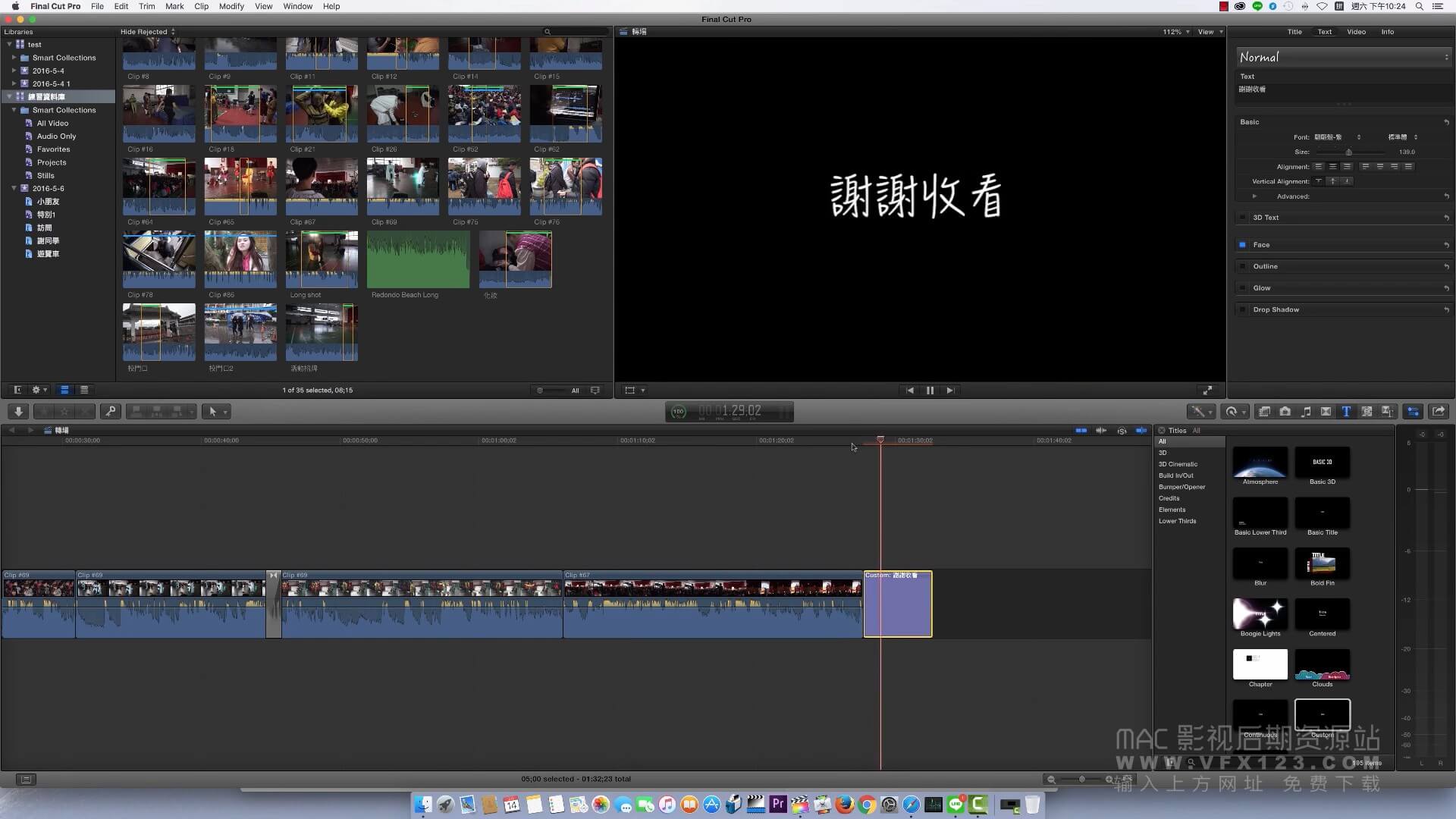Enable the 3D Text checkbox
Image resolution: width=1456 pixels, height=819 pixels.
pyautogui.click(x=1242, y=218)
